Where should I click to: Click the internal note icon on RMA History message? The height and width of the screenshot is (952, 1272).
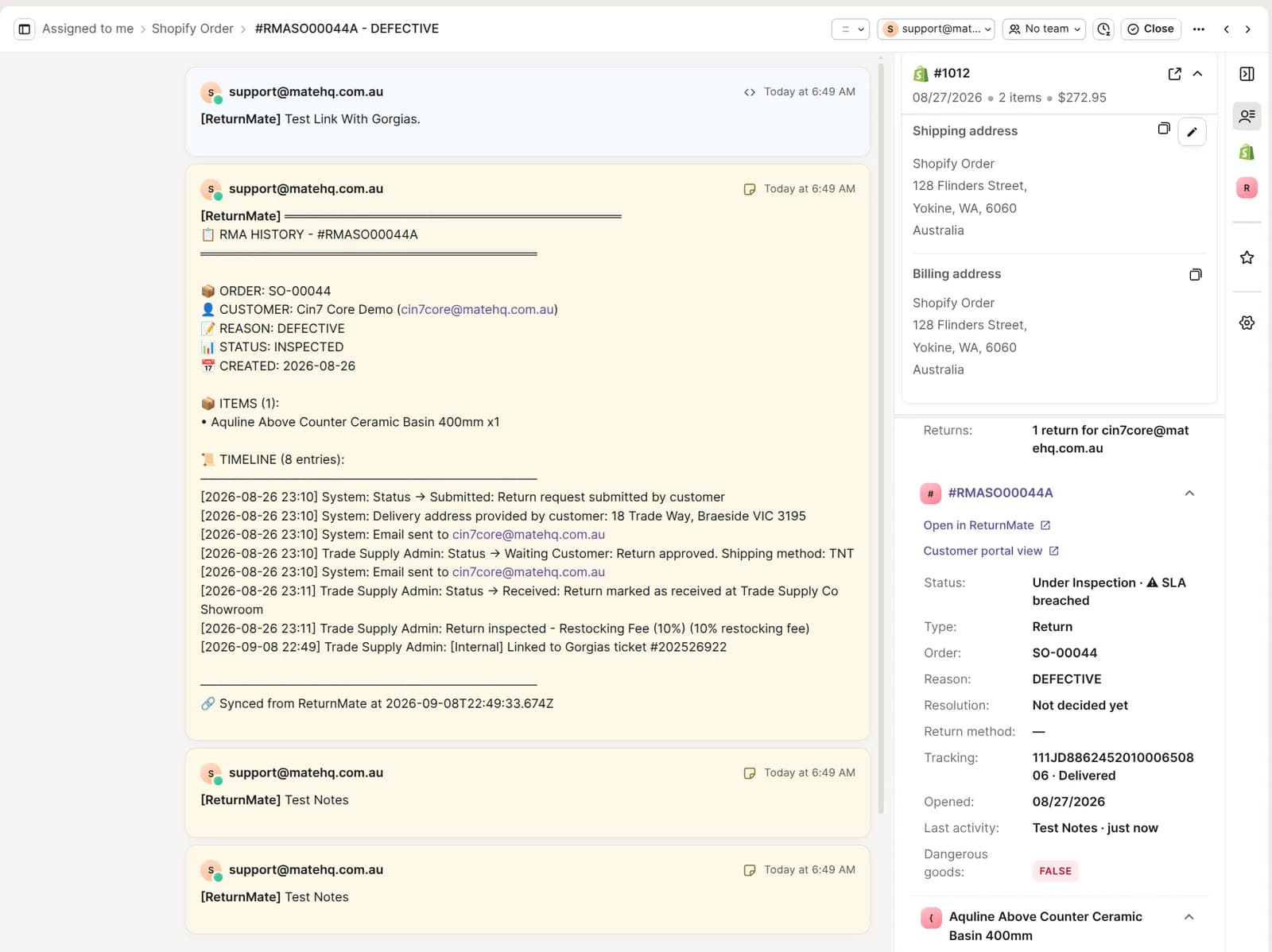[749, 189]
